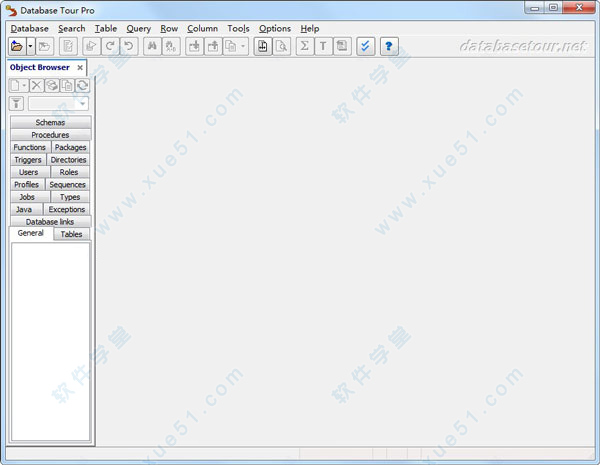Open the Search menu

72,29
